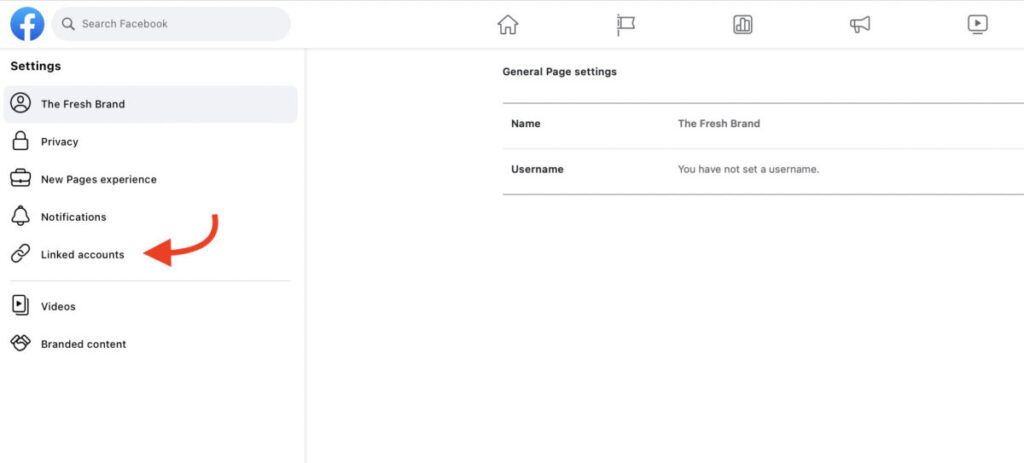Click the briefcase icon for New Pages experience
The image size is (1024, 463).
(x=21, y=178)
